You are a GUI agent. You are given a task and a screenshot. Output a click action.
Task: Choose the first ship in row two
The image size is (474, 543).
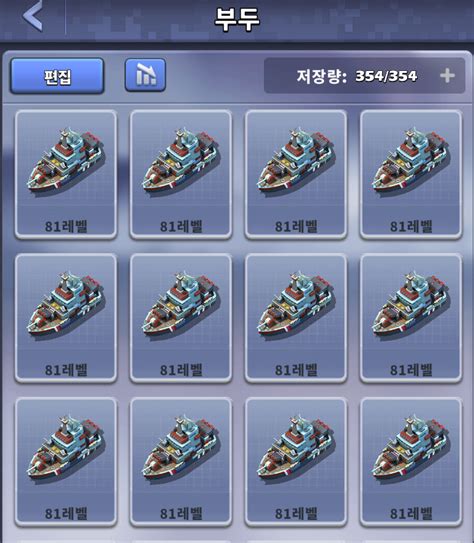click(66, 318)
